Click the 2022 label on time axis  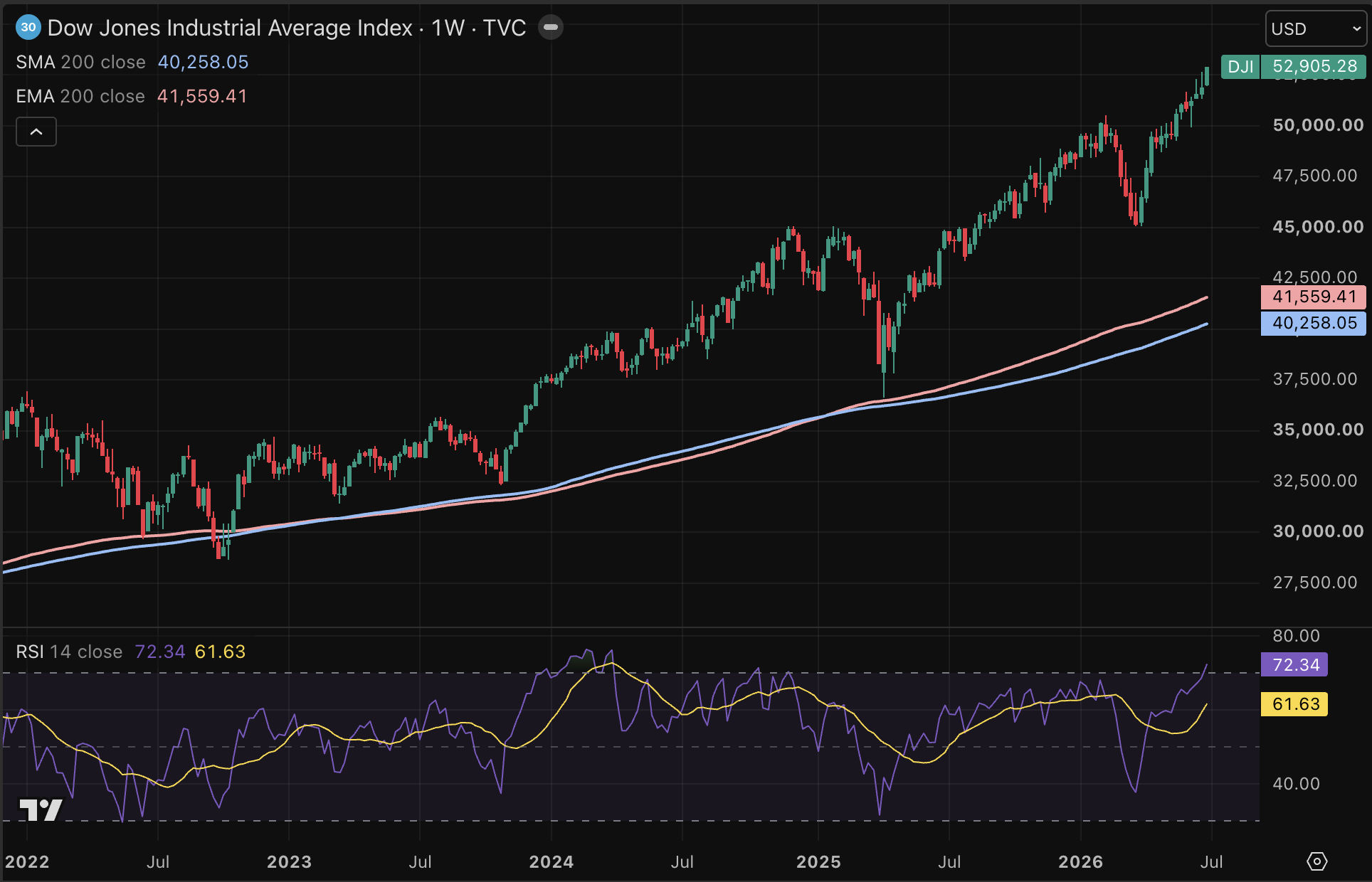[27, 862]
